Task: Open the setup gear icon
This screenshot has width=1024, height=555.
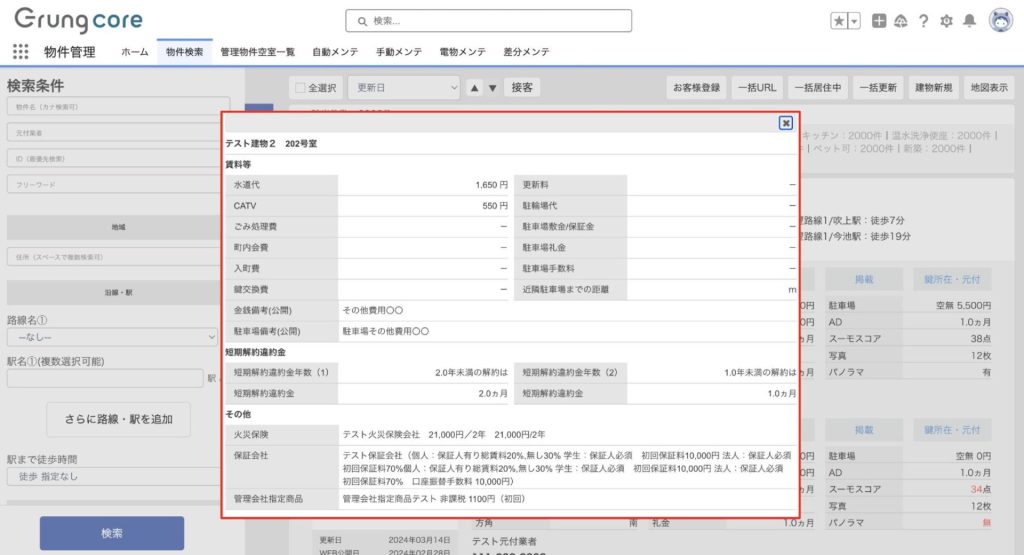Action: (946, 21)
